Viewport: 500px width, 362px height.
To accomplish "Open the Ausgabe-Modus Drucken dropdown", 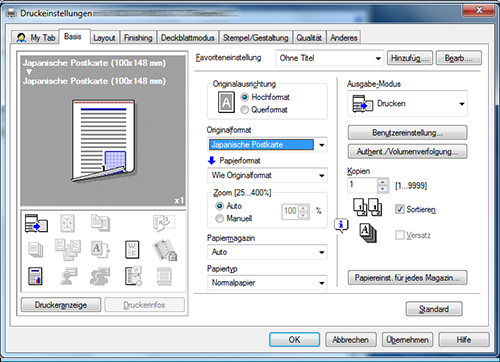I will 407,104.
